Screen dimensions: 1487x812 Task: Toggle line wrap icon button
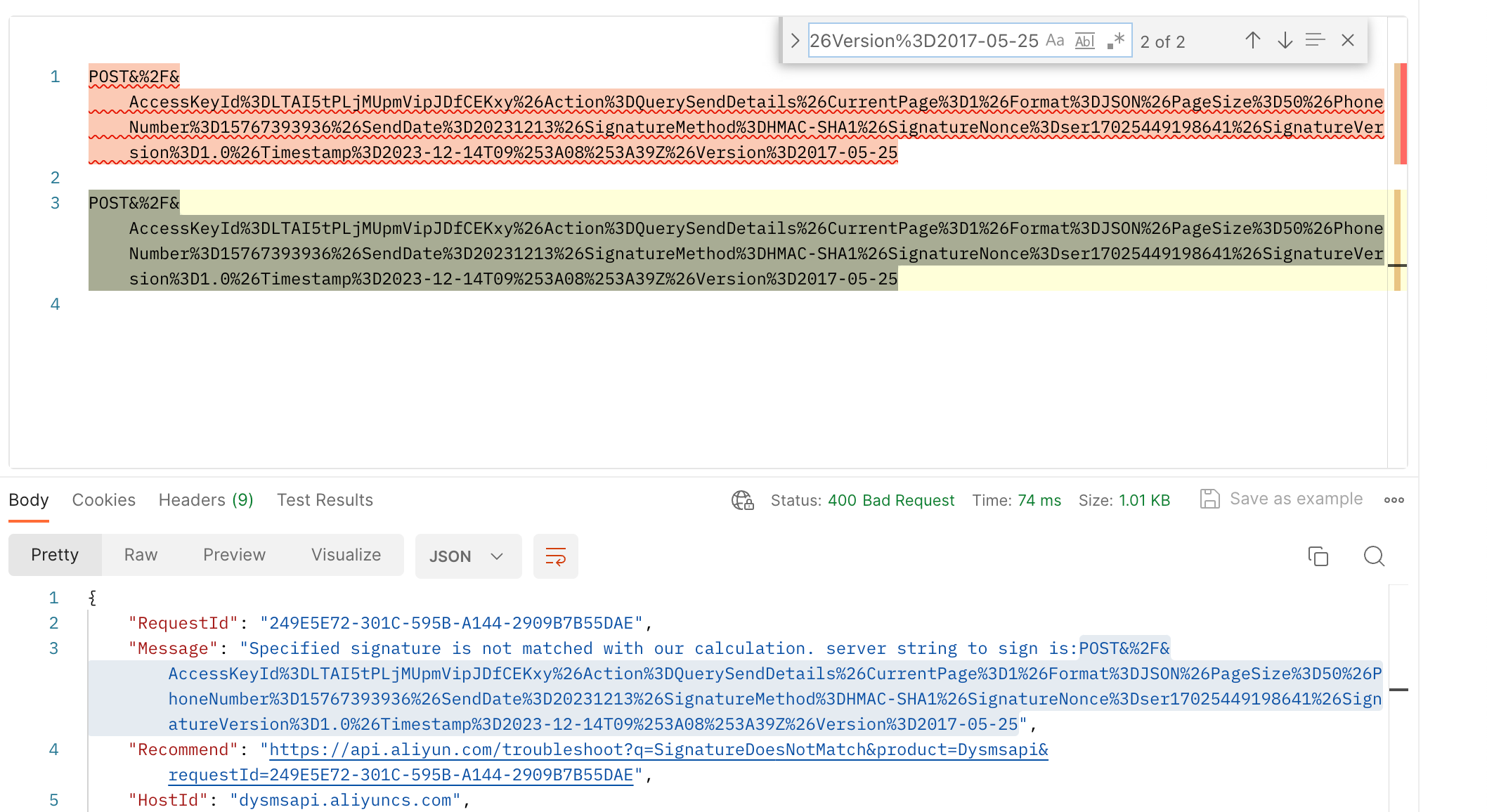click(555, 556)
